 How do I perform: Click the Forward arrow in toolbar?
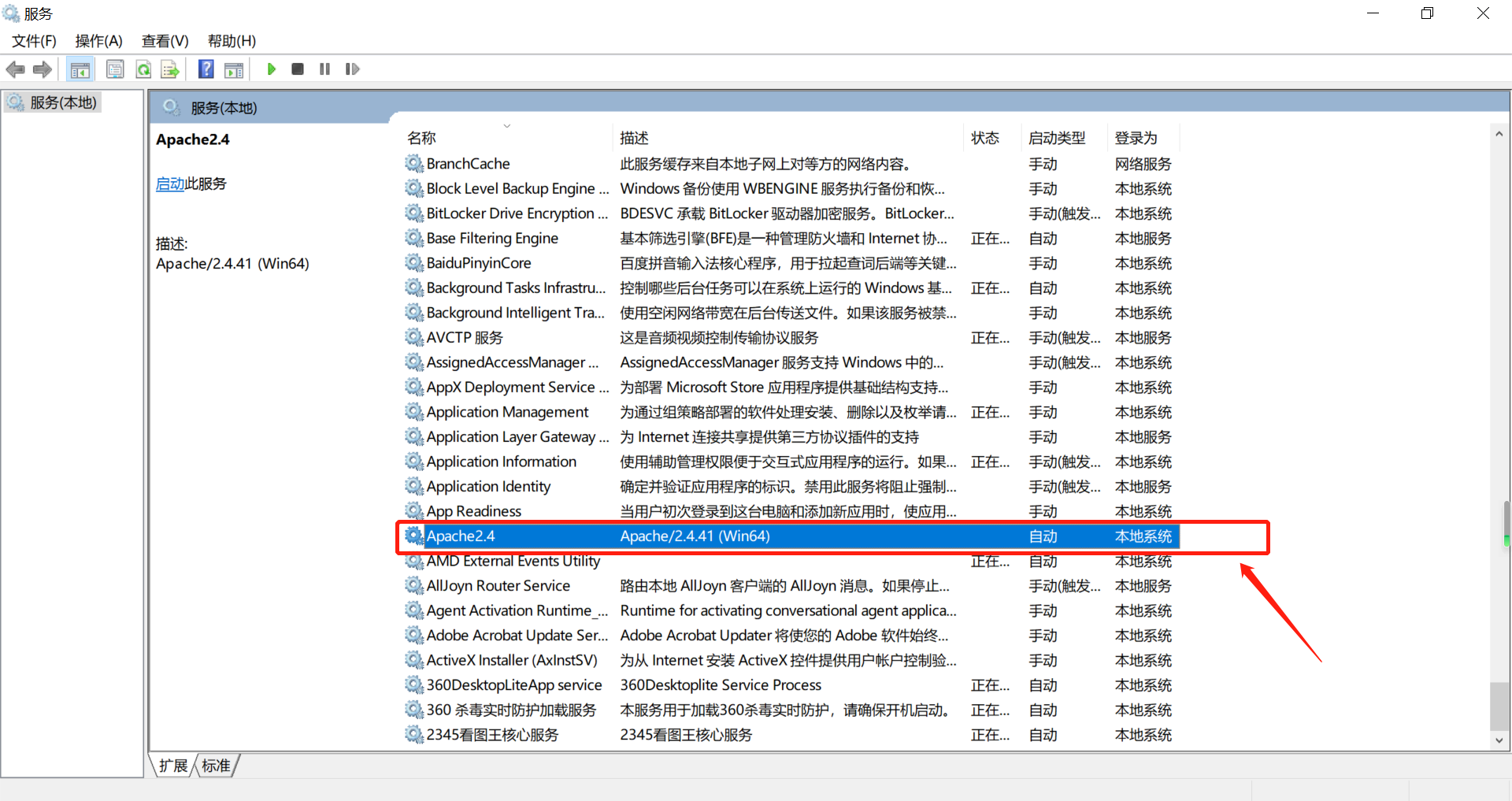pos(43,69)
